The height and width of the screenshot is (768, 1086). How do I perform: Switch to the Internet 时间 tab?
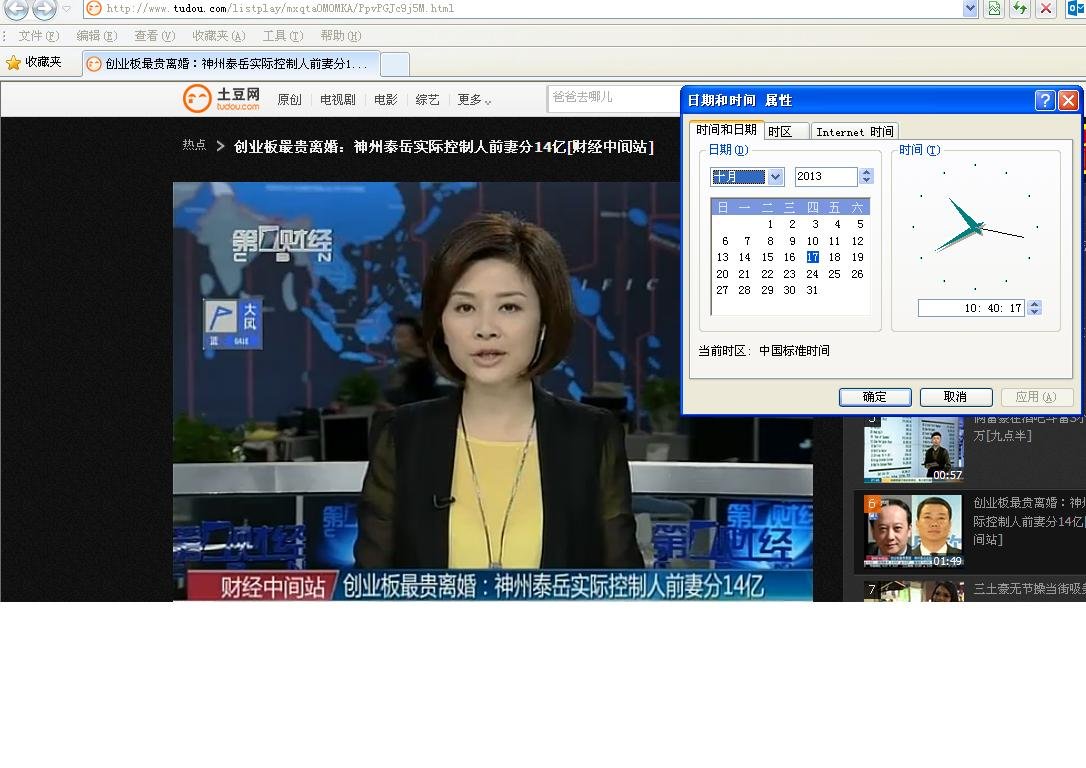(x=854, y=131)
